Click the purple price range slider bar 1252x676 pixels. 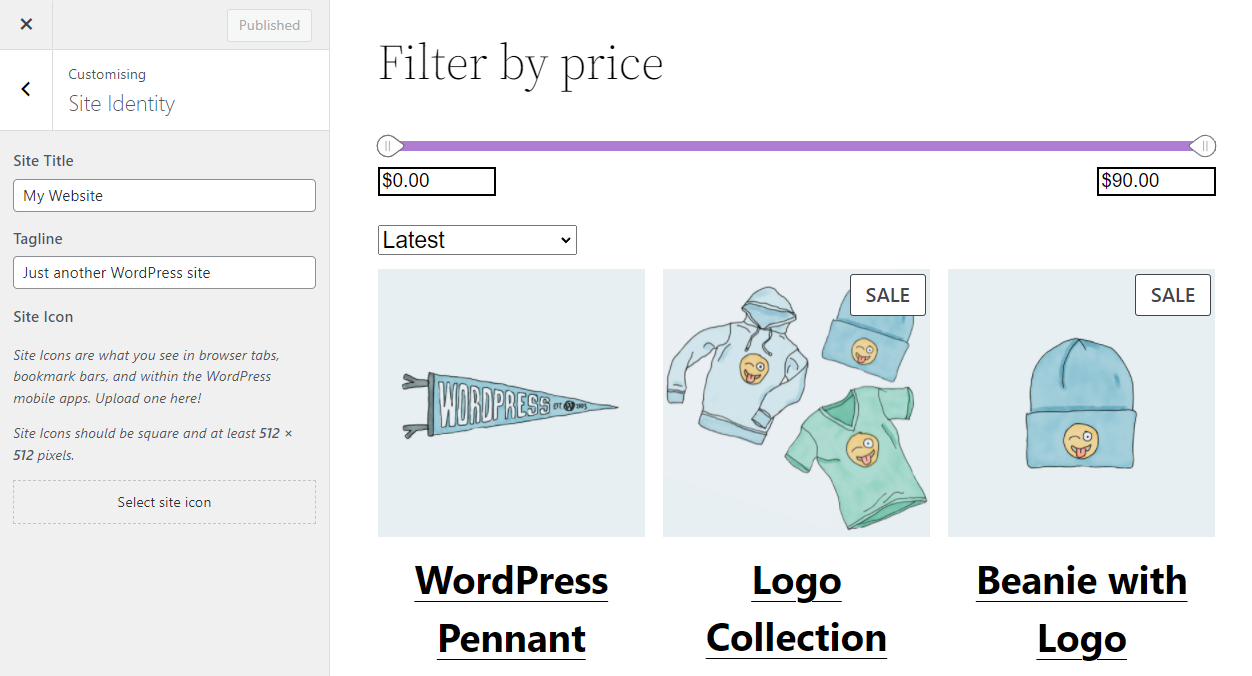[796, 147]
